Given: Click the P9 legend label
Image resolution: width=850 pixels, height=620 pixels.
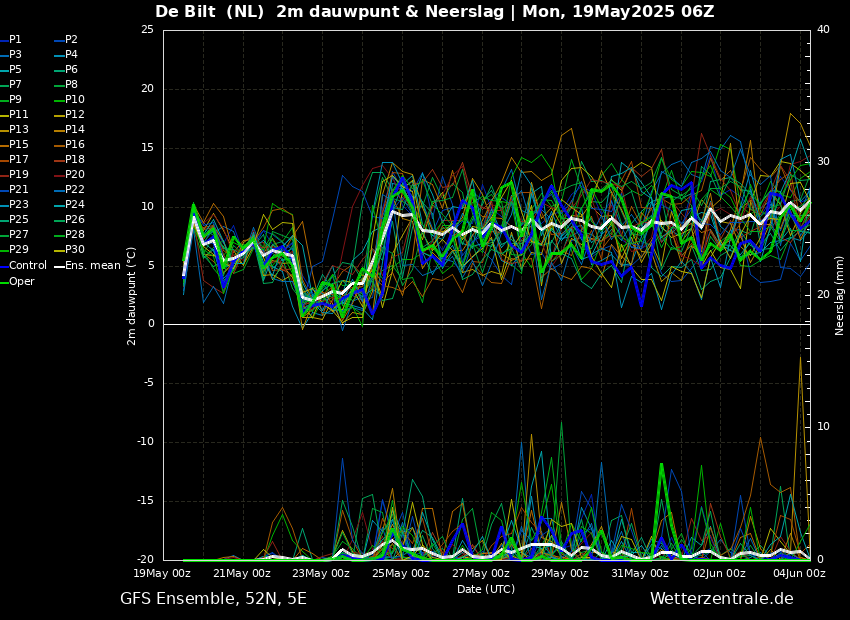Looking at the screenshot, I should pos(15,99).
